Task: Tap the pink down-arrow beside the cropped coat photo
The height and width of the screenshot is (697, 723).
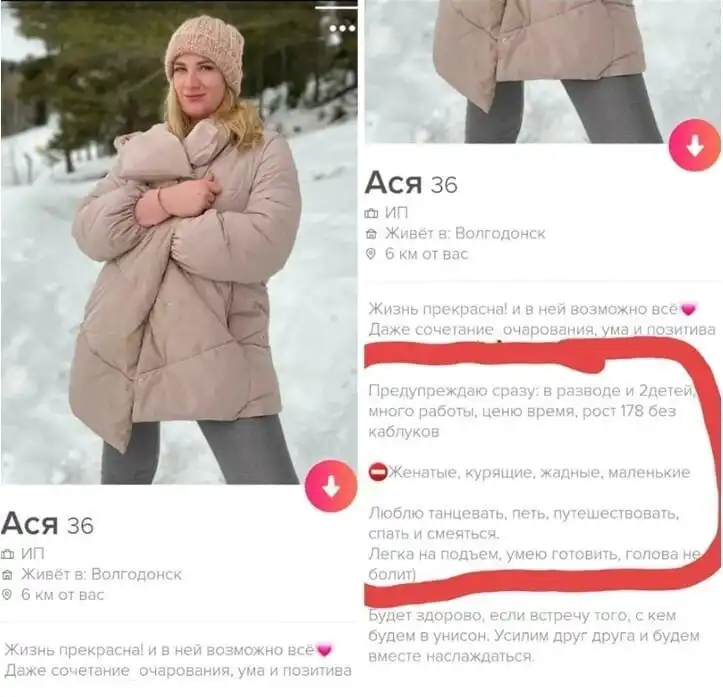Action: pyautogui.click(x=695, y=145)
